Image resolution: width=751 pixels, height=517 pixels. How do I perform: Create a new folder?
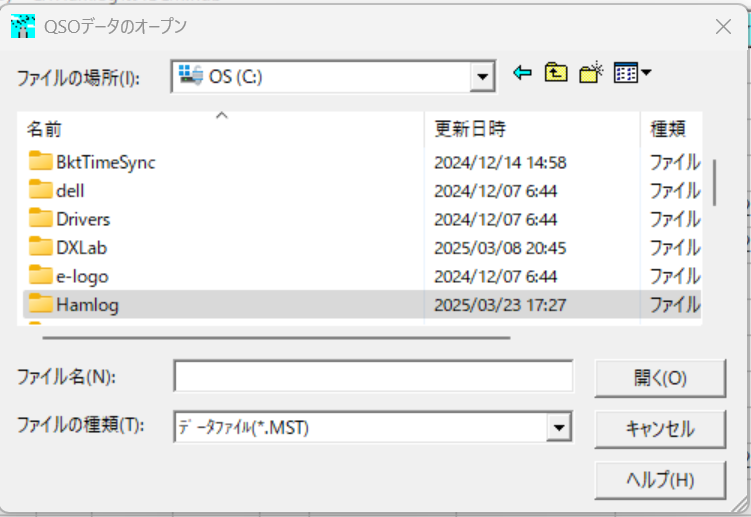(x=591, y=73)
